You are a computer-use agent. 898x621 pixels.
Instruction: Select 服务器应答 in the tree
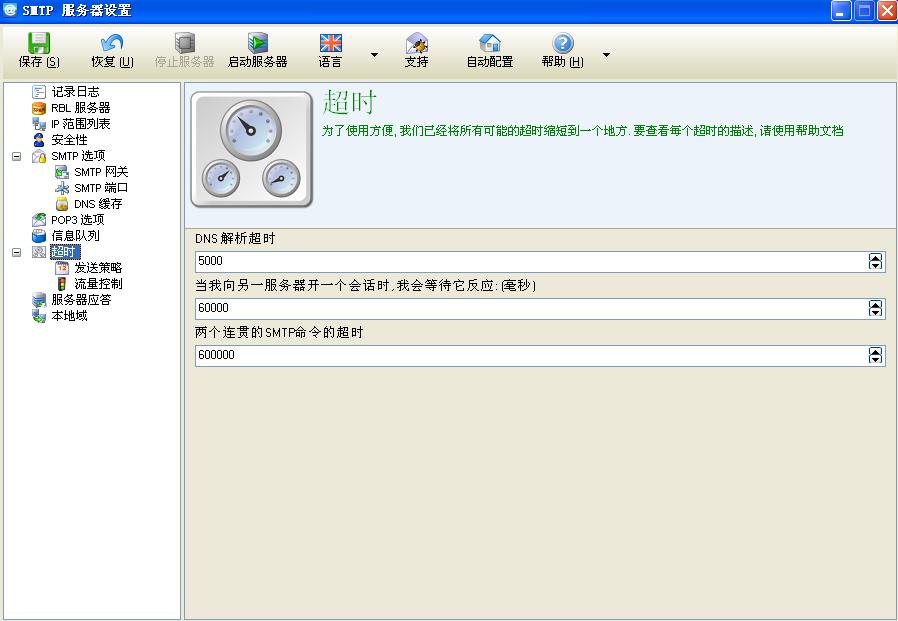81,300
